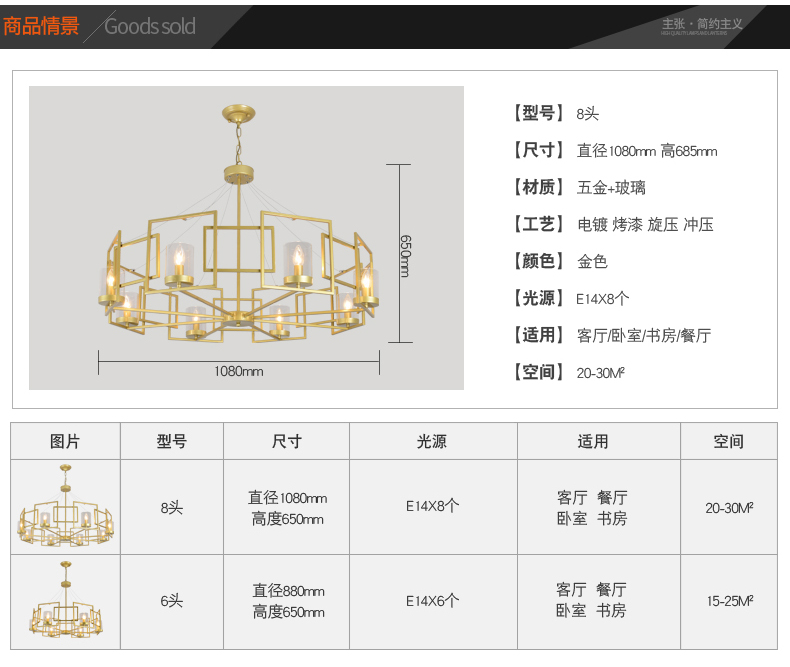The image size is (790, 667).
Task: Select the 五金+玻璃 material value
Action: tap(611, 187)
